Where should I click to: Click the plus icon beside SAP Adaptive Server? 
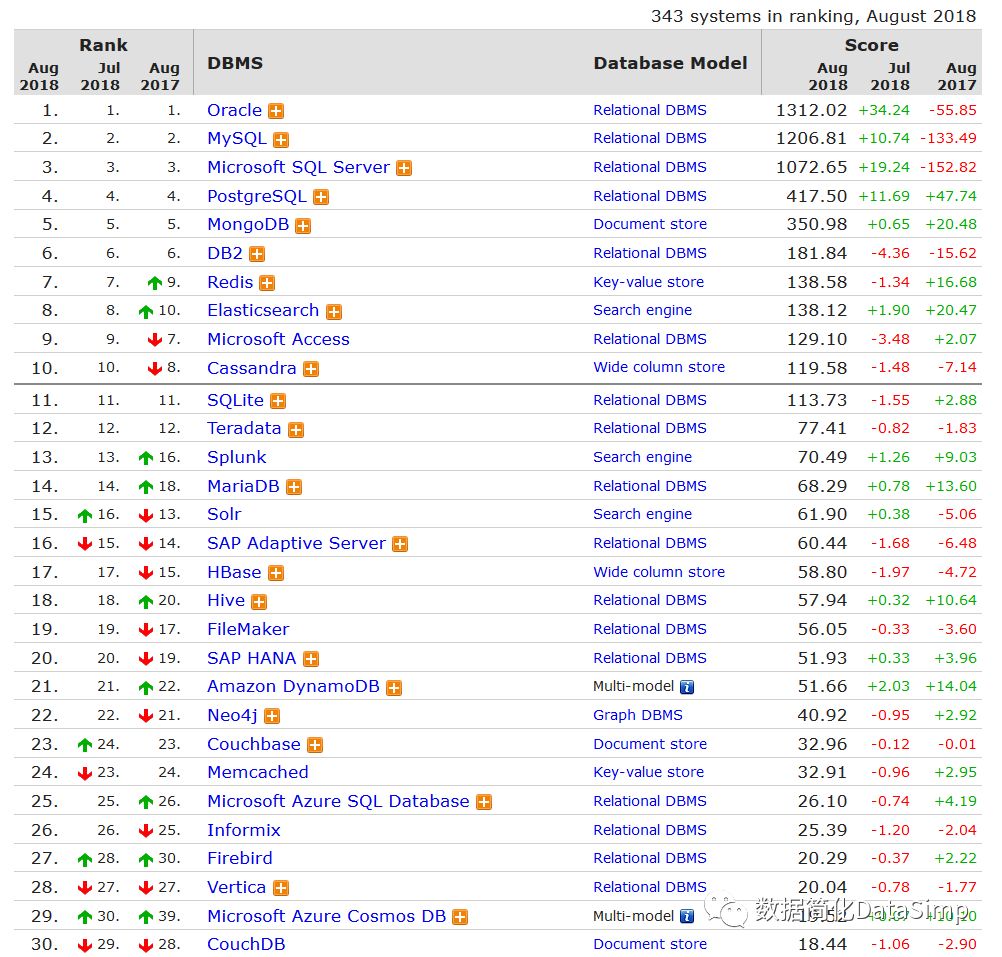tap(400, 544)
